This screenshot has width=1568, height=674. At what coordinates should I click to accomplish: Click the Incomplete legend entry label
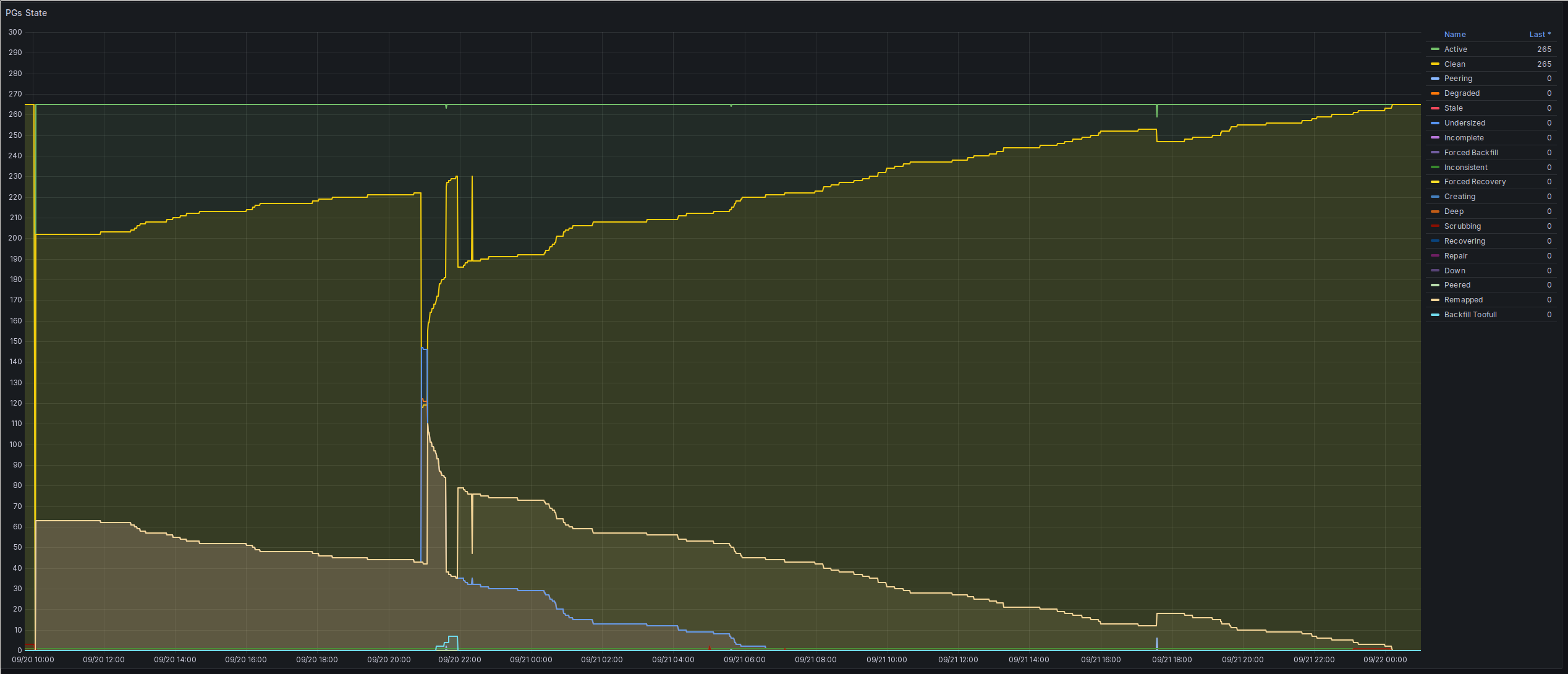tap(1464, 138)
